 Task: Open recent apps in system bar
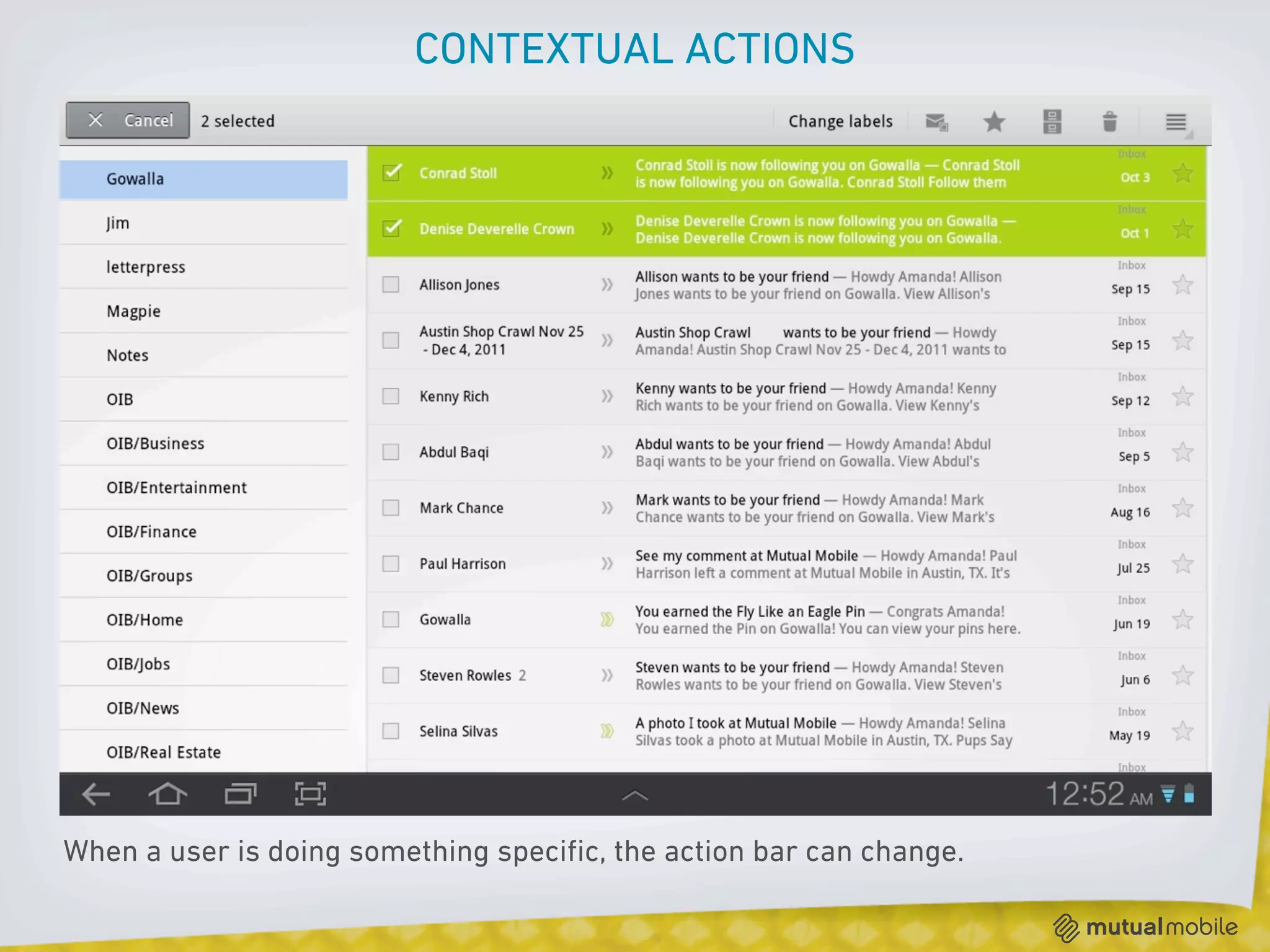(x=240, y=794)
